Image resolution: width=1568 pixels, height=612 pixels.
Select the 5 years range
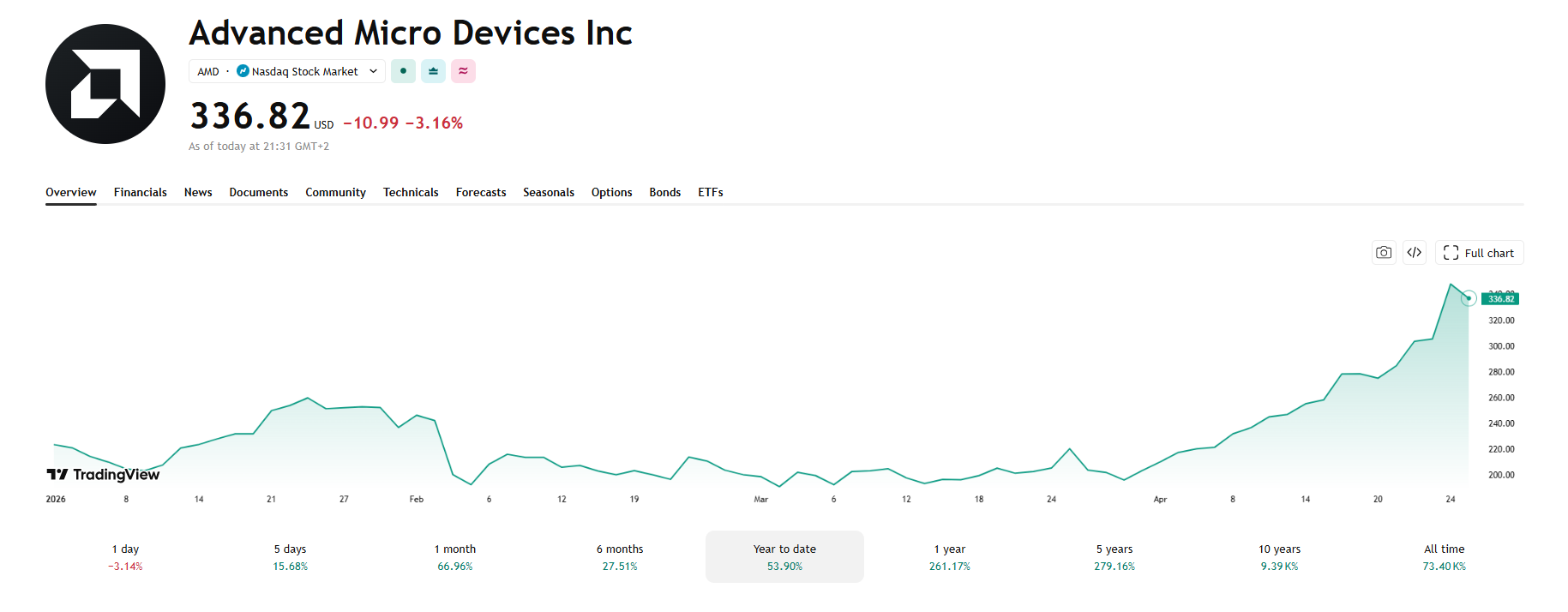click(1114, 557)
